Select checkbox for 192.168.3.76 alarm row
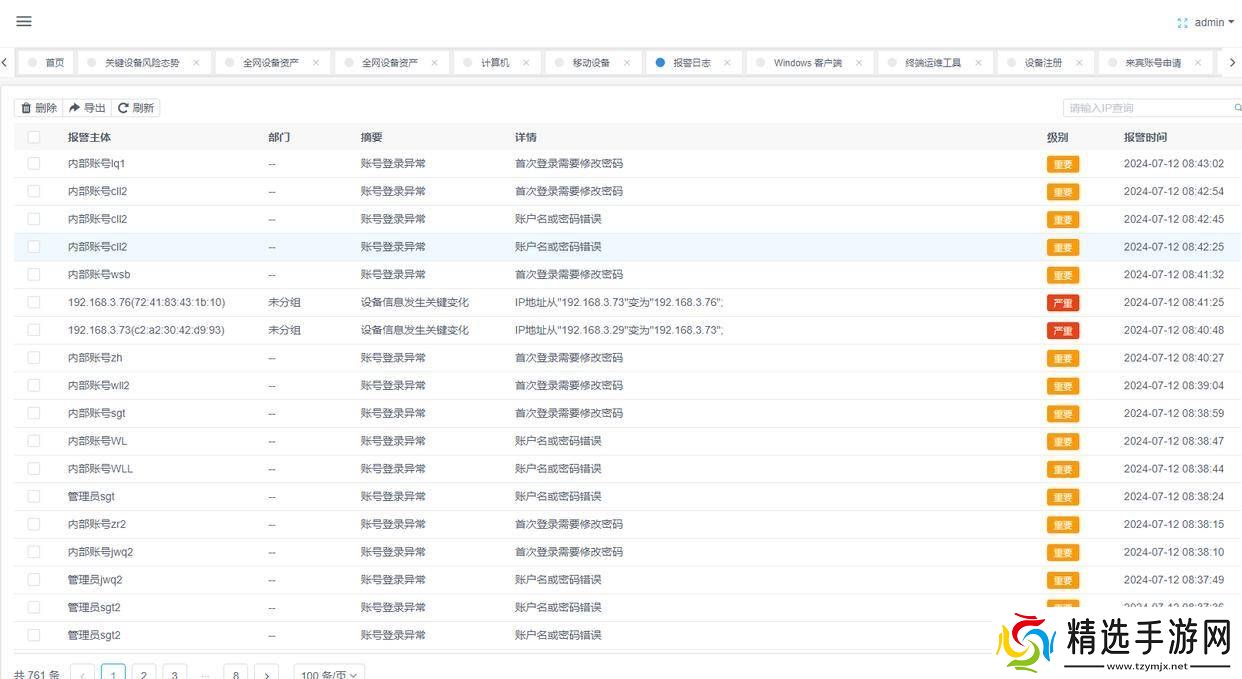The width and height of the screenshot is (1242, 679). coord(34,302)
